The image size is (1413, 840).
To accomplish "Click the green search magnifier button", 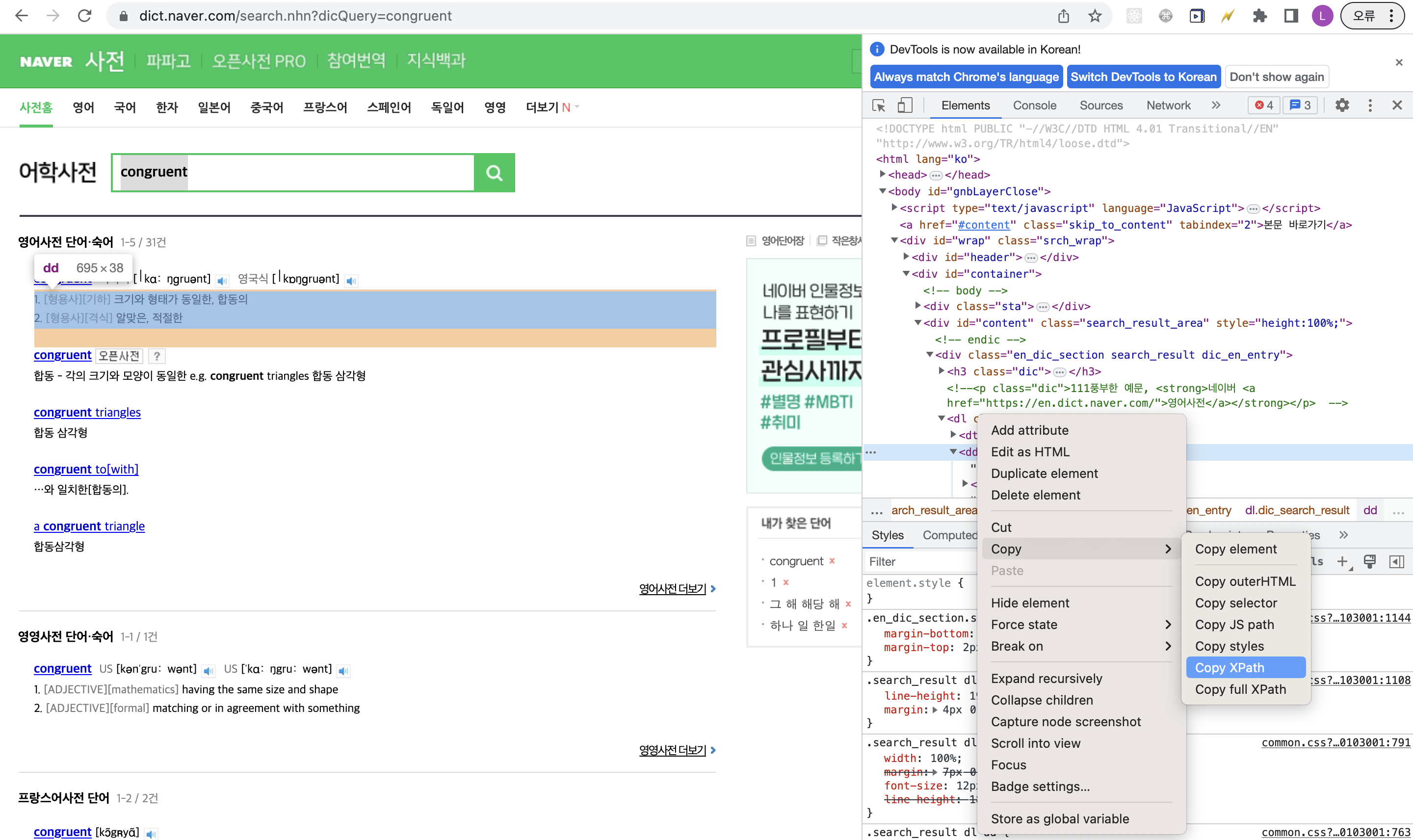I will 494,173.
